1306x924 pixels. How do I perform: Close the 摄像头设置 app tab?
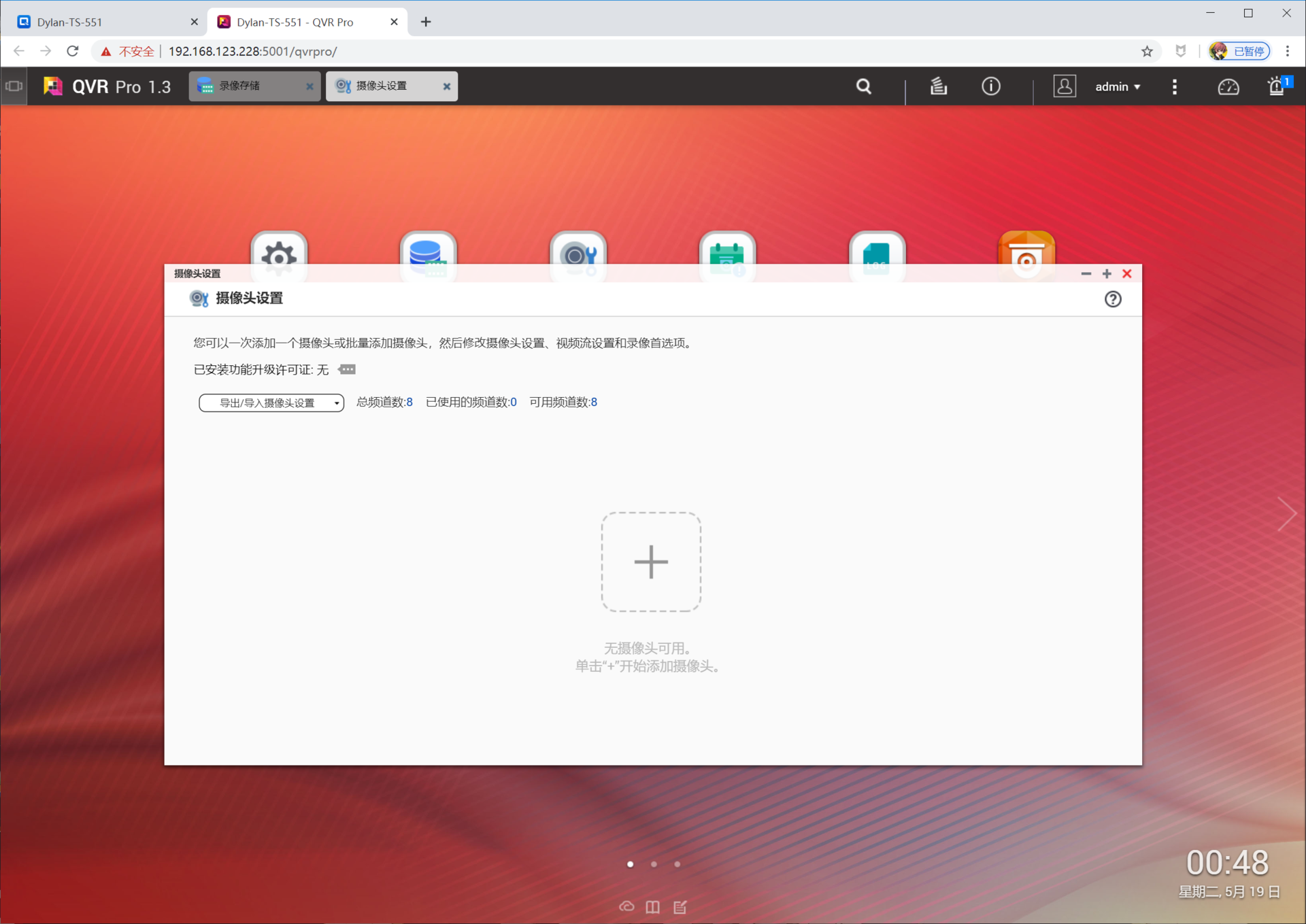[x=447, y=86]
